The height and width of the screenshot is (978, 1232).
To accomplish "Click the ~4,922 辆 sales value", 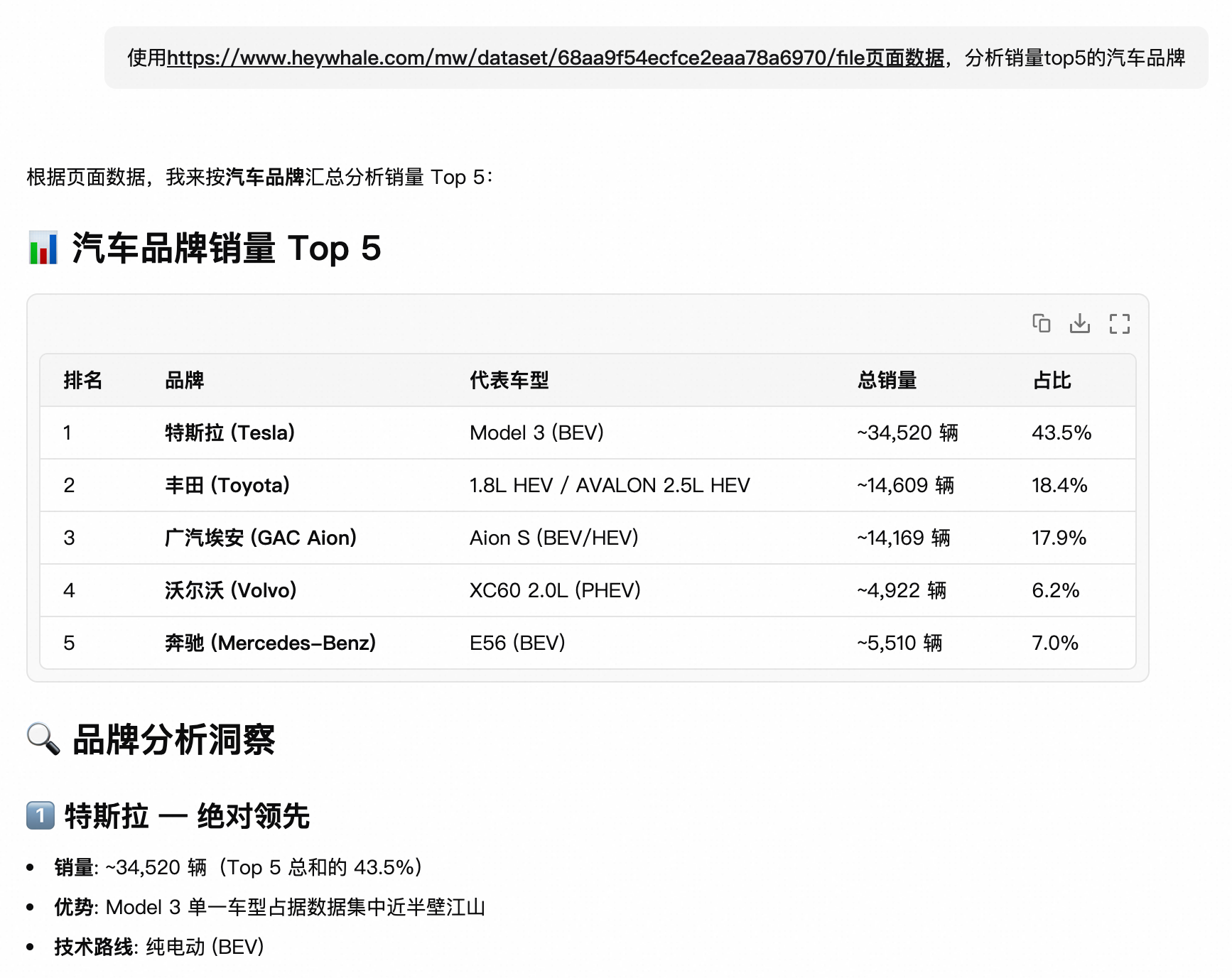I will point(902,590).
